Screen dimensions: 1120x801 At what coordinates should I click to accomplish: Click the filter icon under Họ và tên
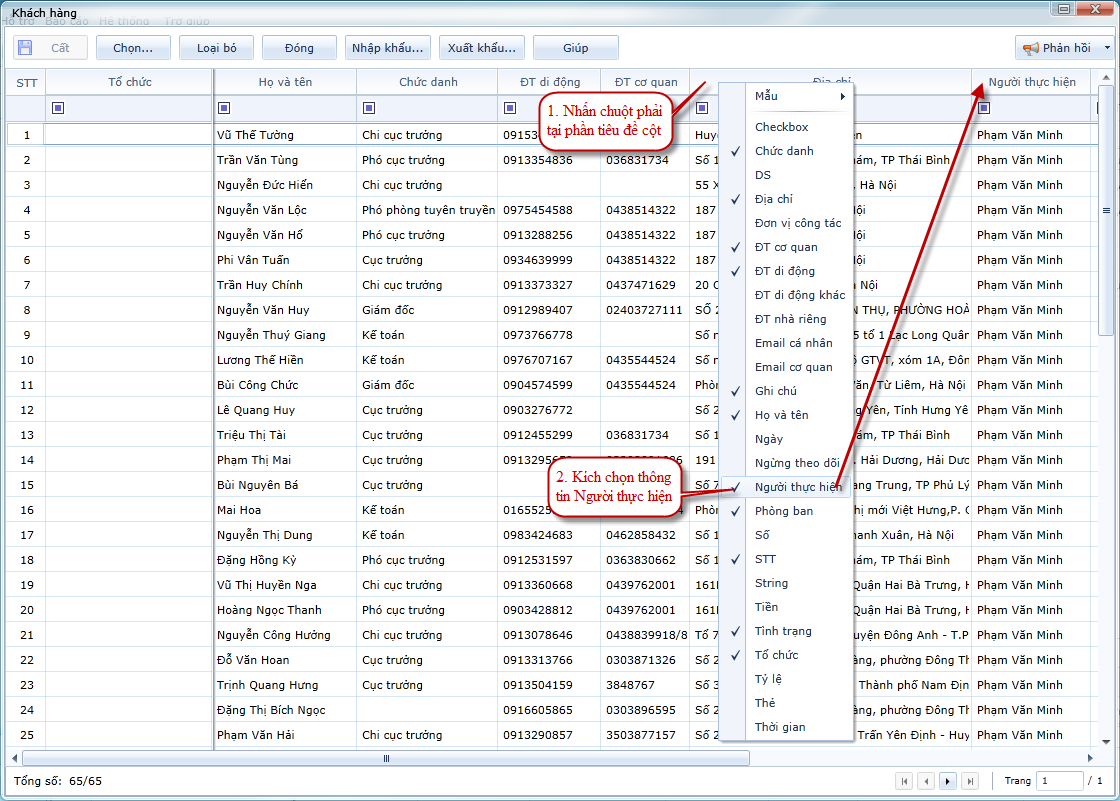click(x=224, y=108)
